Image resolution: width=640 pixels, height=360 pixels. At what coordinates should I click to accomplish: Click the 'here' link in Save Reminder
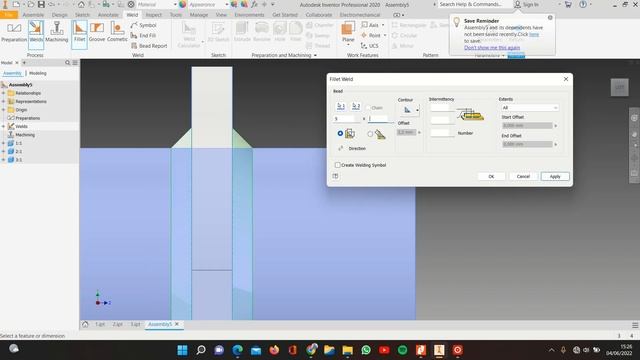point(534,34)
